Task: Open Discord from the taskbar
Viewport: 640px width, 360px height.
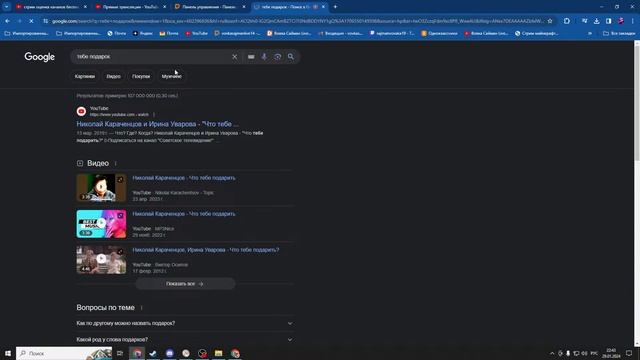Action: [x=169, y=353]
